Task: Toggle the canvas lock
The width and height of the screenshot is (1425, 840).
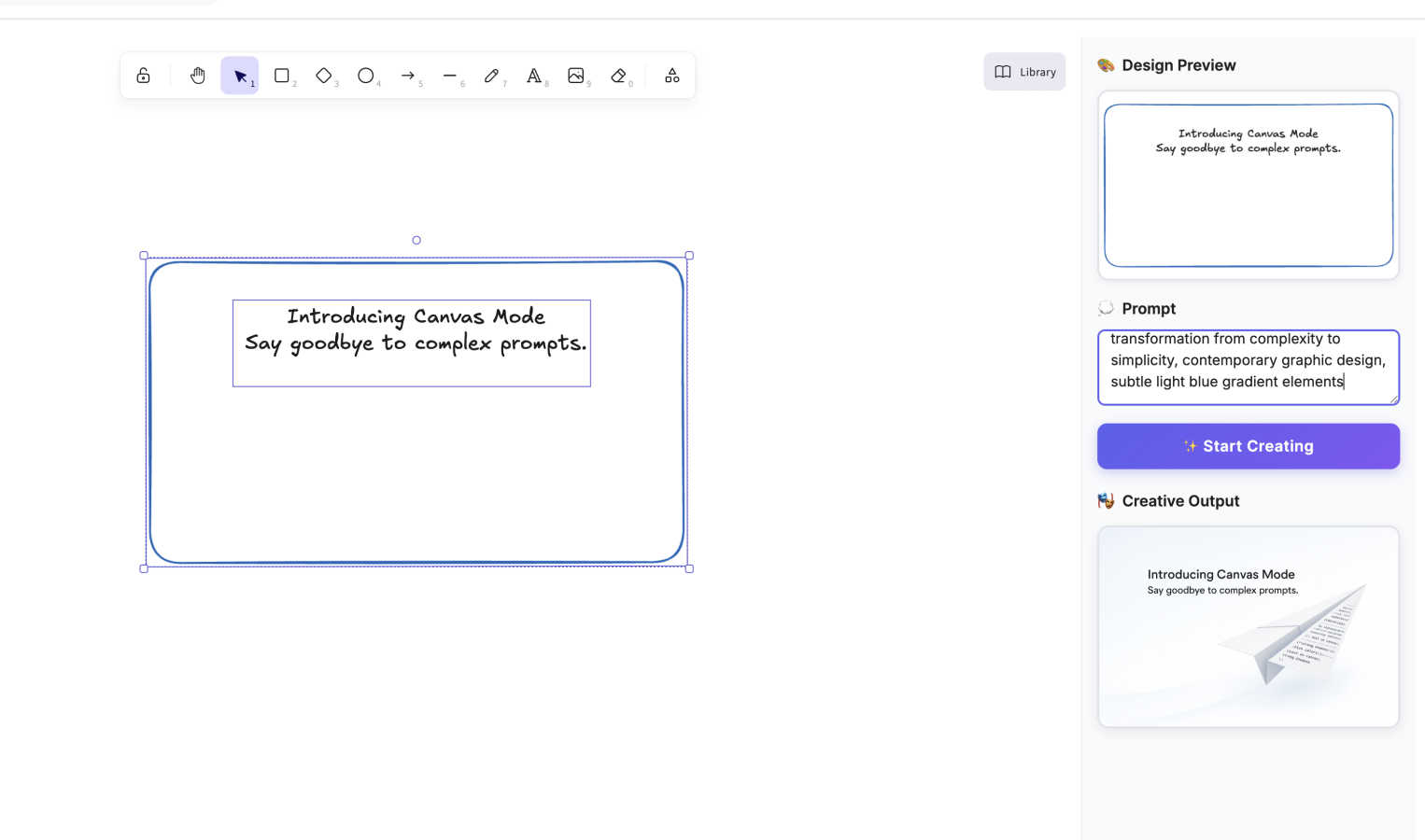Action: pos(143,75)
